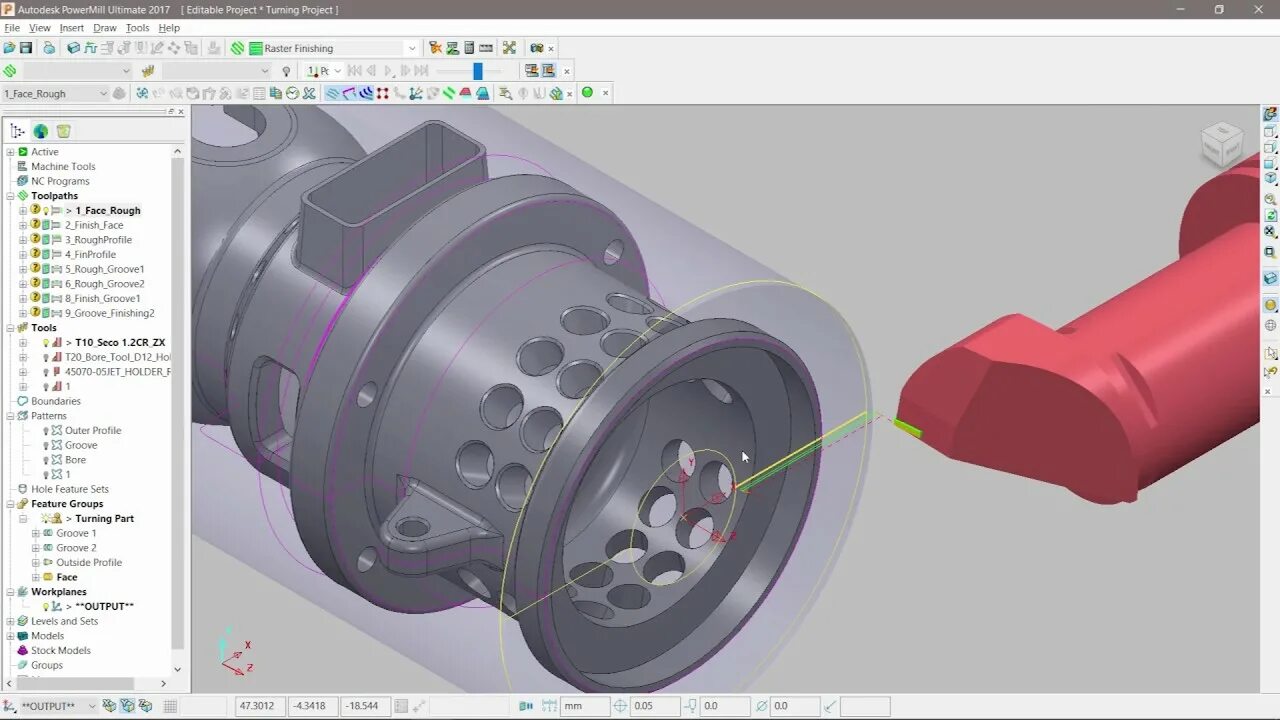Open the 1_Face_Rough active toolpath dropdown

coord(103,93)
